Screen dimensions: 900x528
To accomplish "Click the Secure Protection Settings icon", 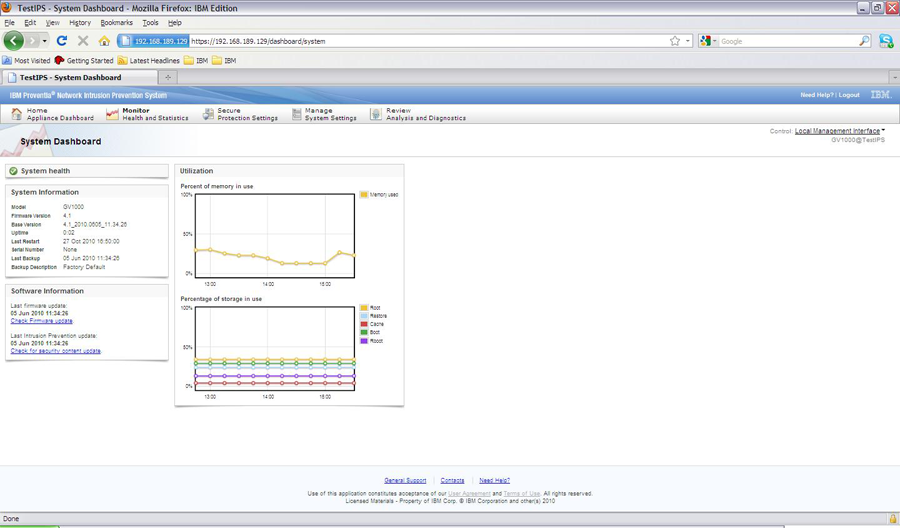I will [x=208, y=114].
